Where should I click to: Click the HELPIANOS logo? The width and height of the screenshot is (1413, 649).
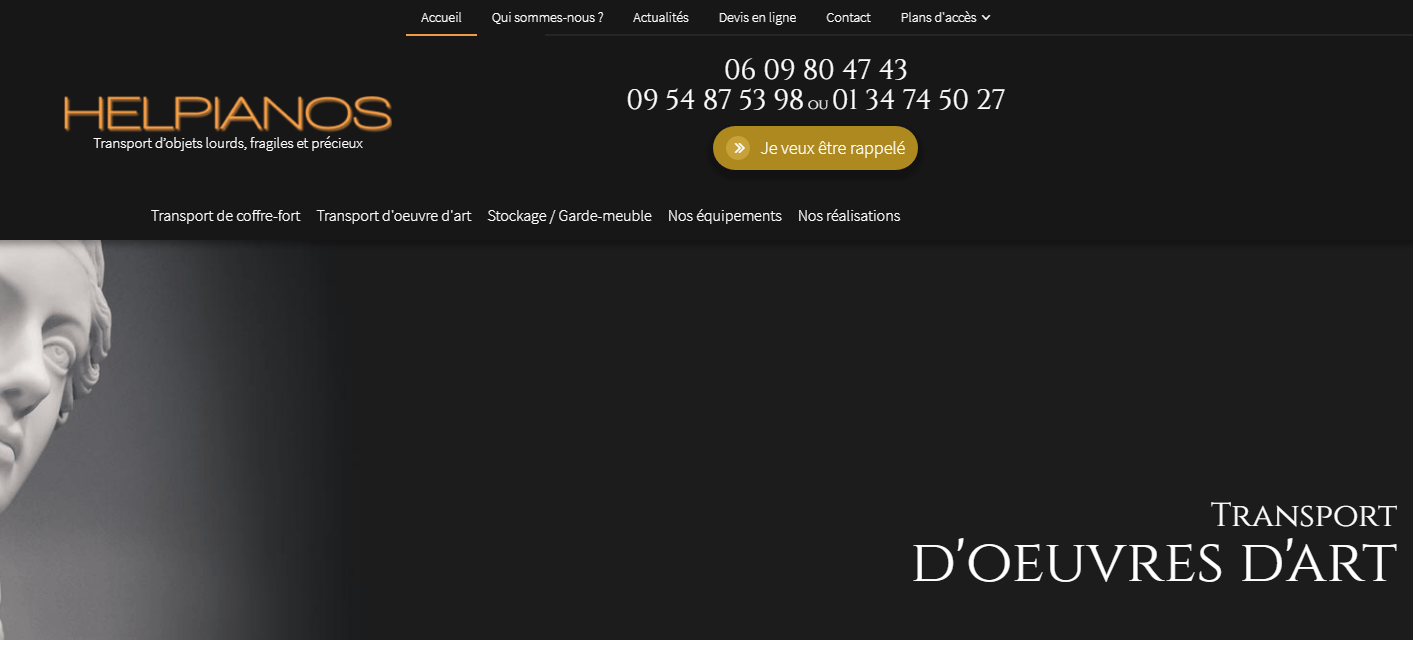coord(228,113)
